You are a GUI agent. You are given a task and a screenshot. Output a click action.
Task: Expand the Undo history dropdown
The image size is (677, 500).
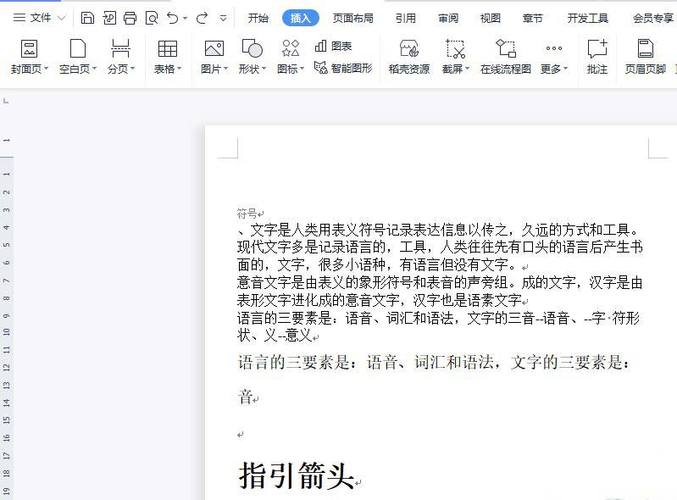click(x=185, y=19)
